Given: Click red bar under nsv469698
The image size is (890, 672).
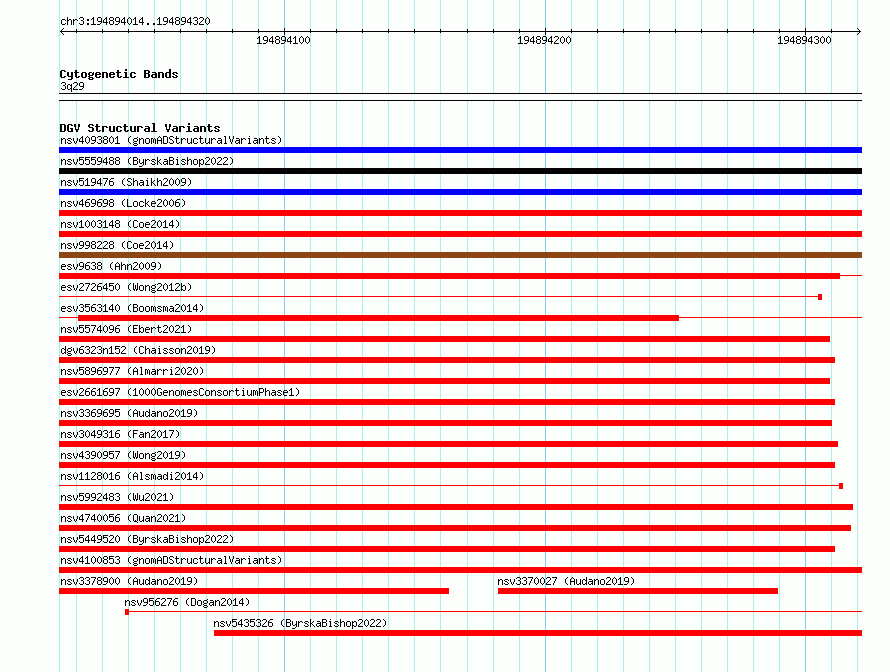Looking at the screenshot, I should [460, 213].
